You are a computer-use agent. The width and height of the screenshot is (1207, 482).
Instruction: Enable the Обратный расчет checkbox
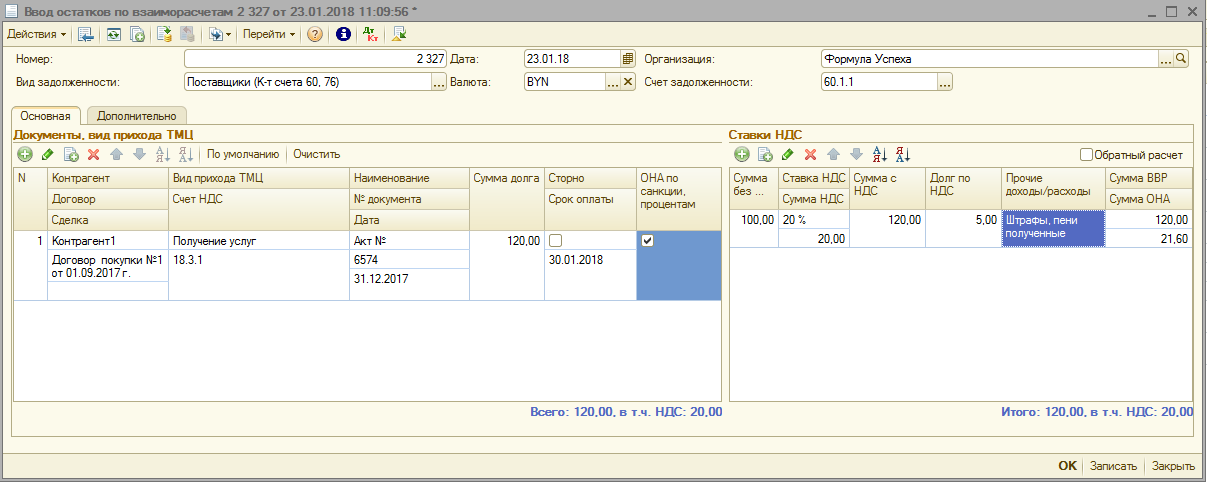click(x=1086, y=155)
